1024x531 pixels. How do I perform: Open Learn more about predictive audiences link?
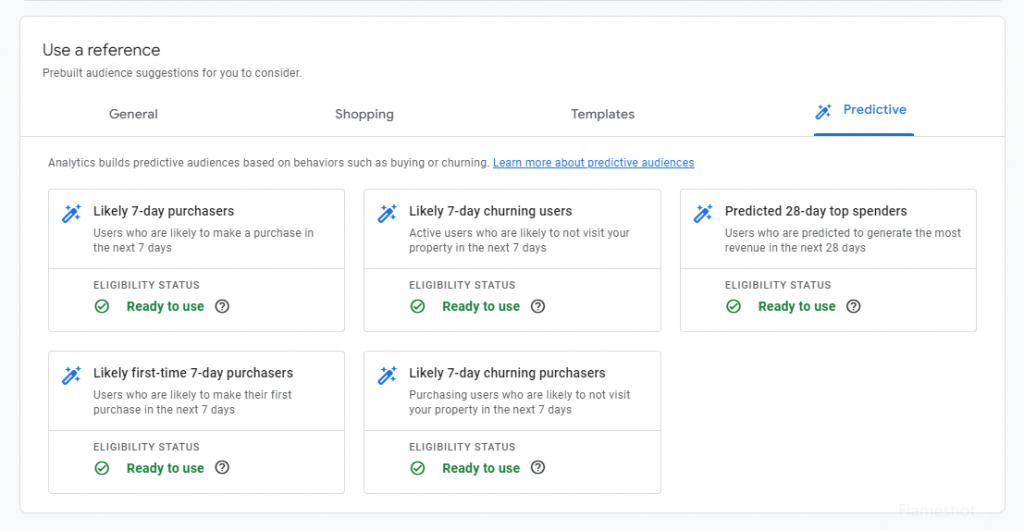coord(593,163)
